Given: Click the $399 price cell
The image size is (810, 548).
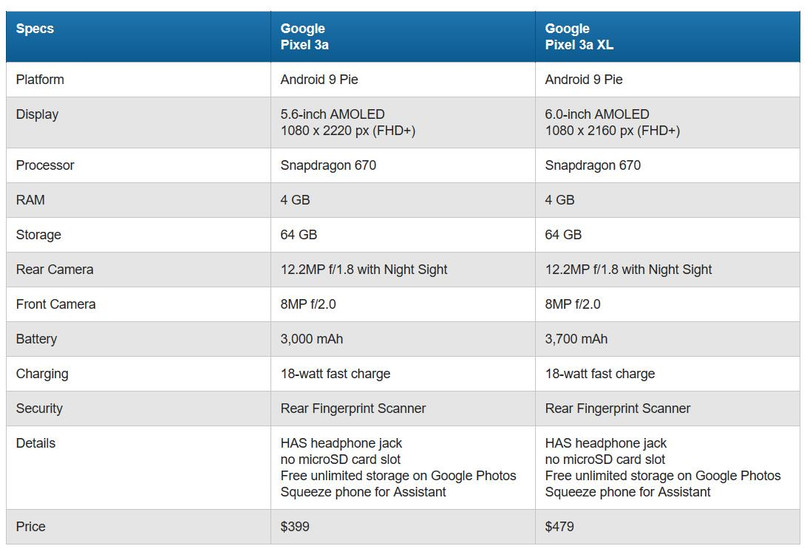Looking at the screenshot, I should pos(297,527).
